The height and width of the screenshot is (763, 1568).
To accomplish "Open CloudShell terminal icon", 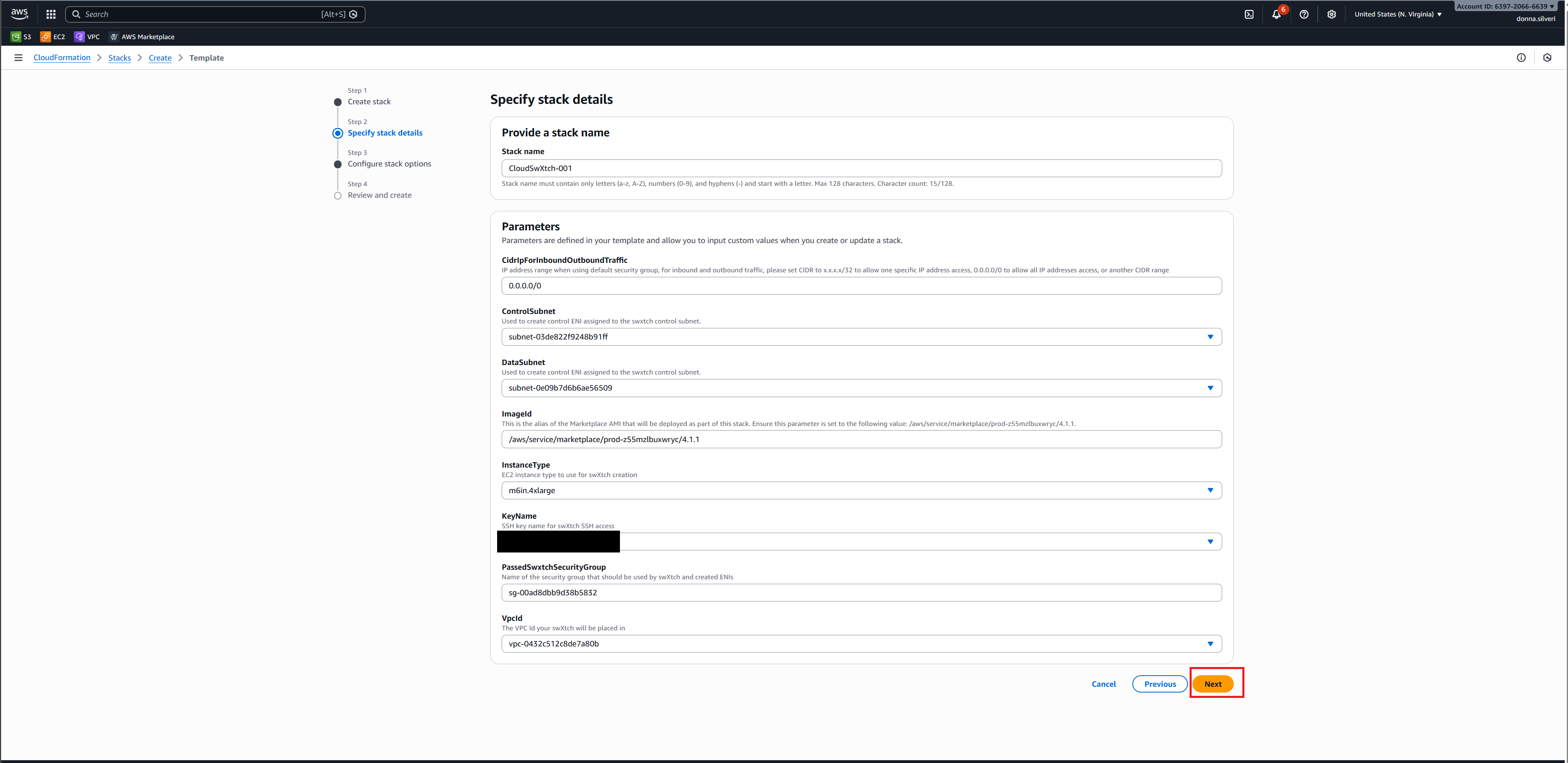I will [1249, 14].
